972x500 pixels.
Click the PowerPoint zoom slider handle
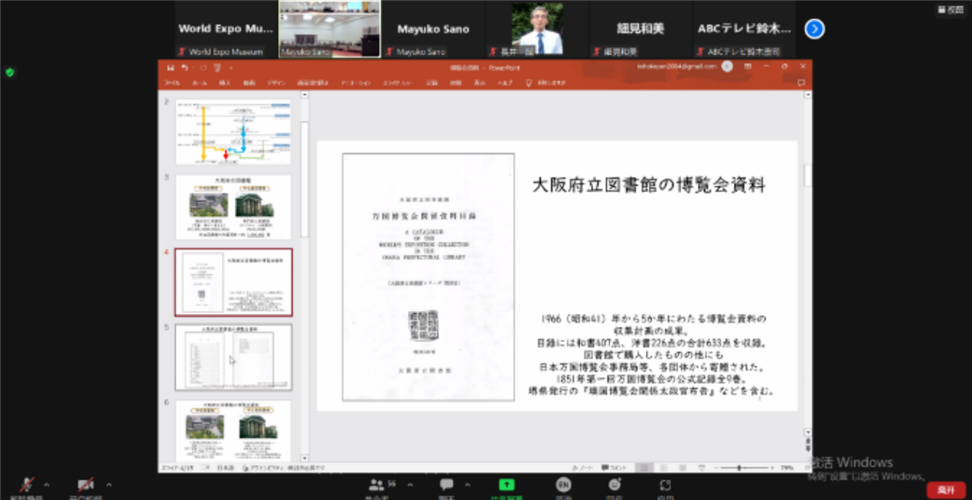pyautogui.click(x=738, y=468)
